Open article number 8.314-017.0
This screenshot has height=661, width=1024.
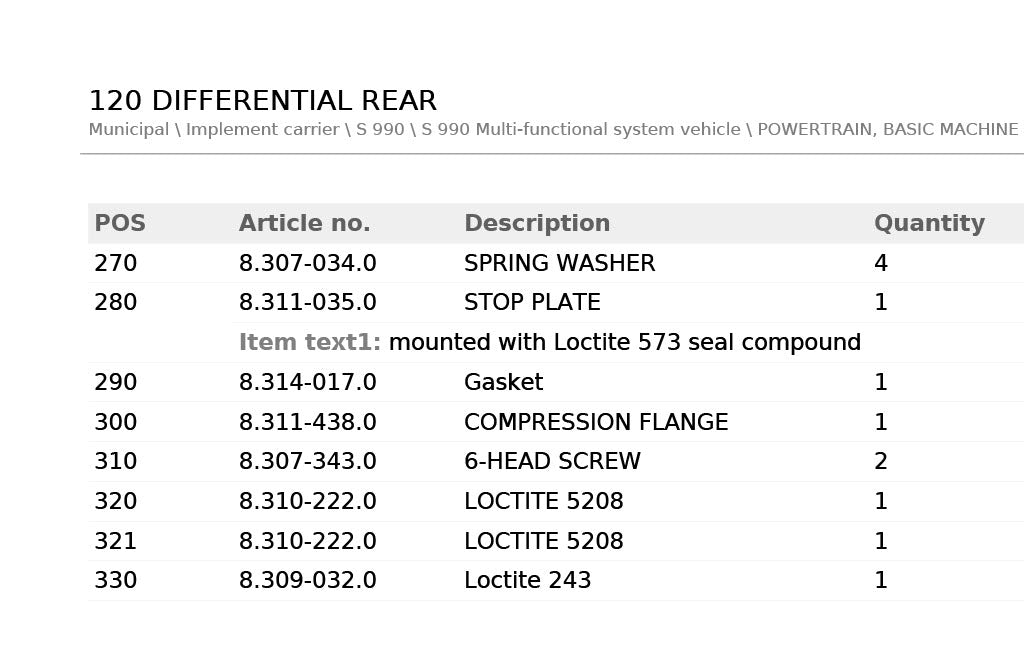(307, 383)
